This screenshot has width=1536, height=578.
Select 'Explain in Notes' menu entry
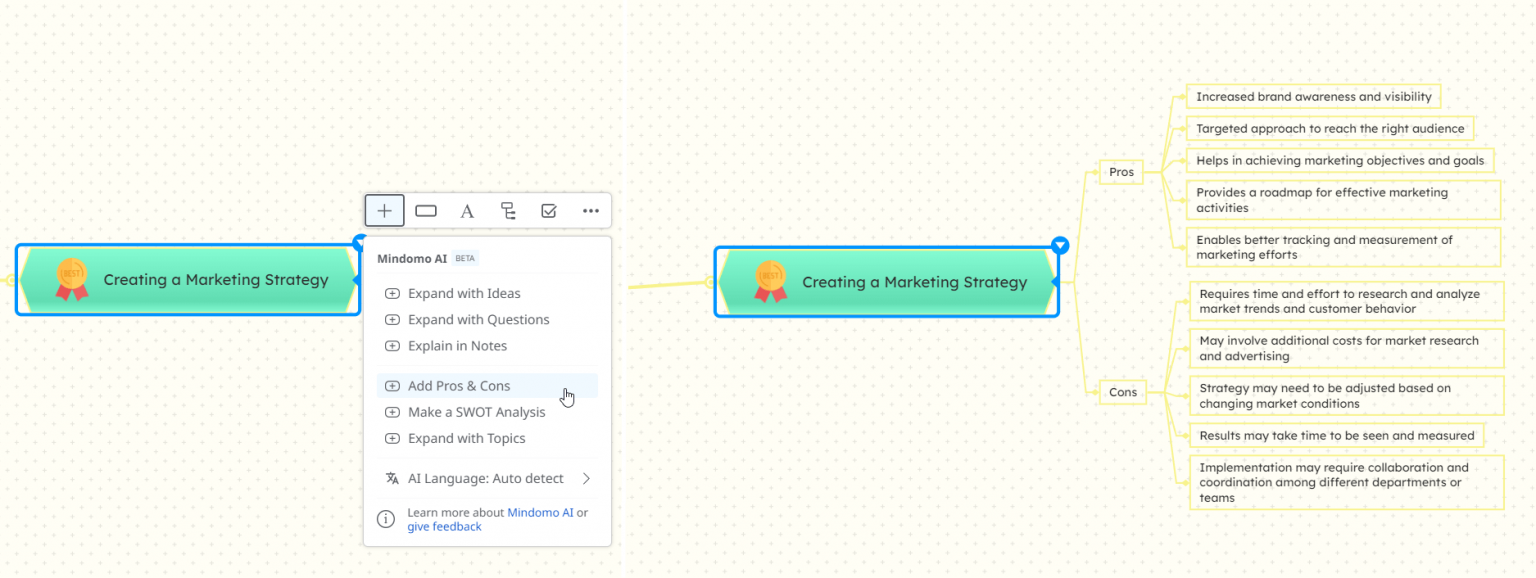pos(457,346)
